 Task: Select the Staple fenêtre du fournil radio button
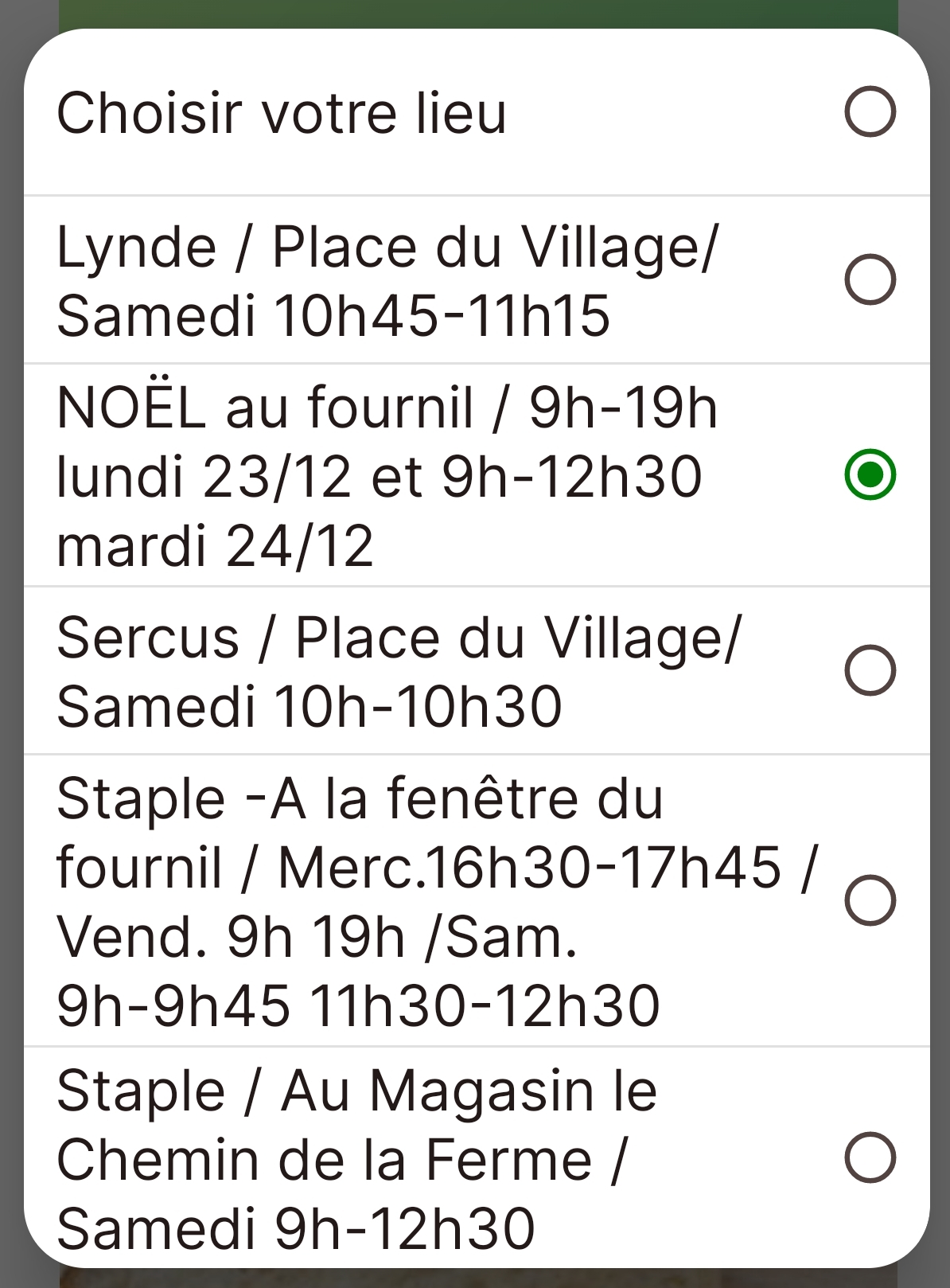pyautogui.click(x=870, y=900)
